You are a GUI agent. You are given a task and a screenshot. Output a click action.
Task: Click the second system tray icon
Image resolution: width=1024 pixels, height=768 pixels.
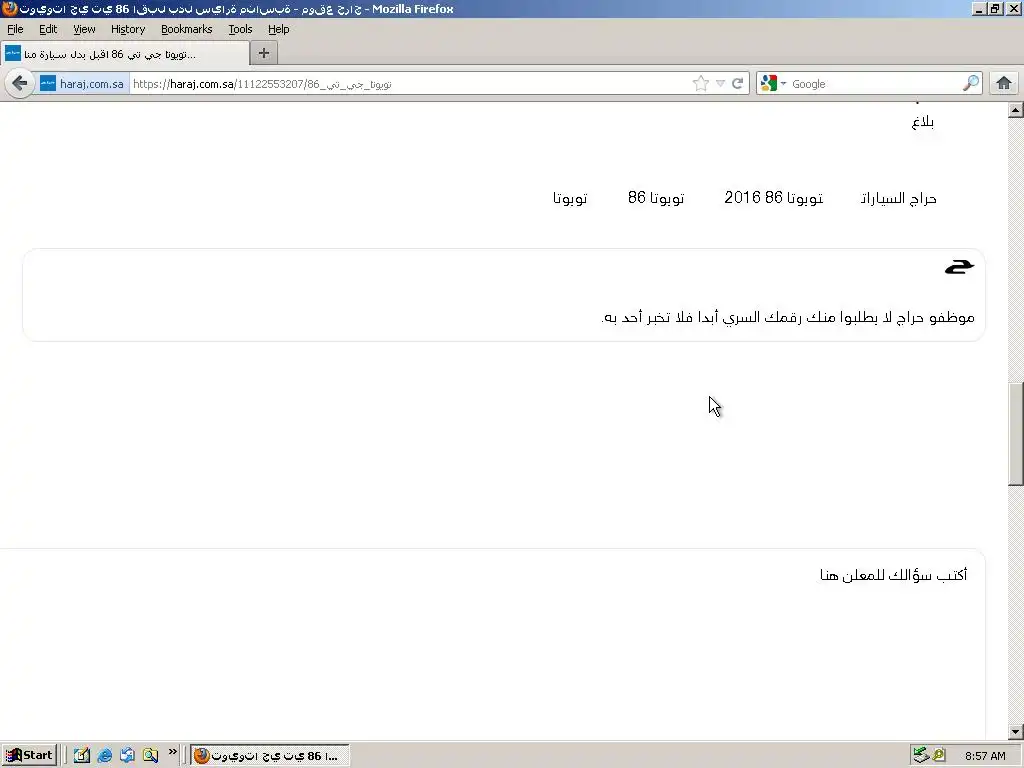[x=939, y=756]
